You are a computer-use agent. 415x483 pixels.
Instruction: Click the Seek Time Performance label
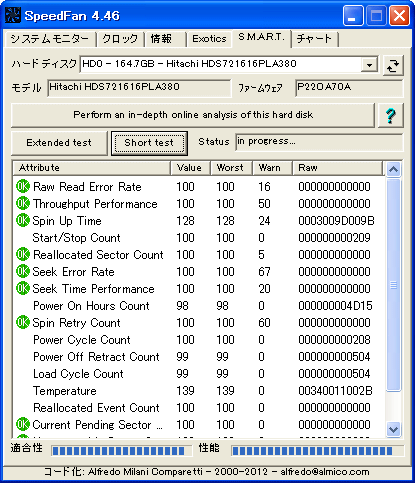93,289
